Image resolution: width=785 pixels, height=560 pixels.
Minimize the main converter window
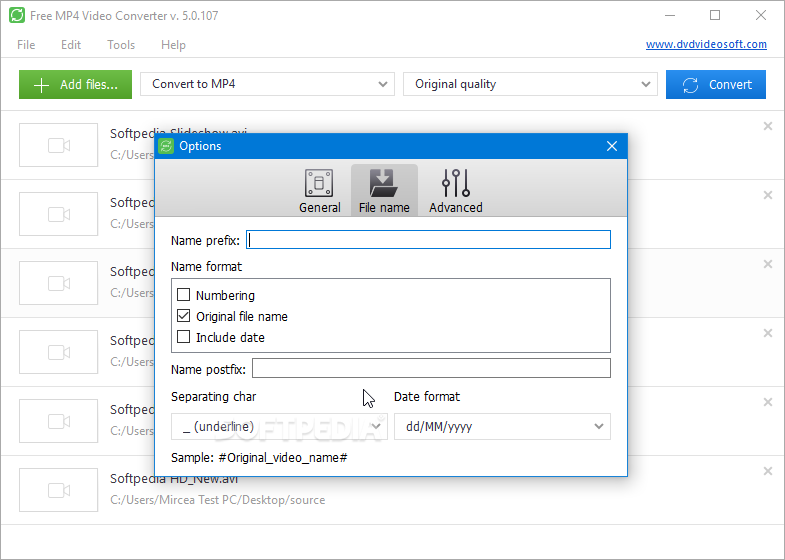tap(670, 16)
